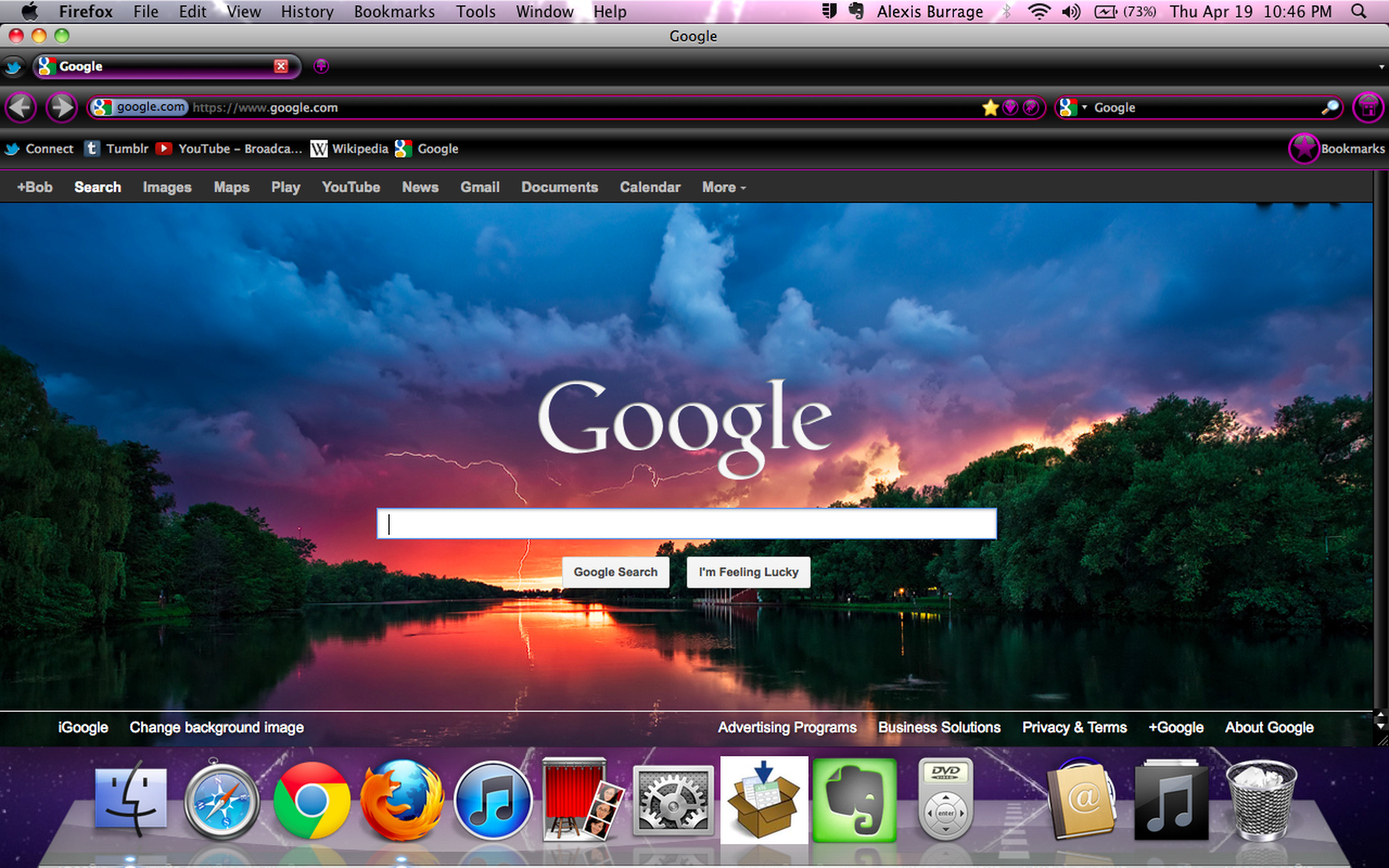1389x868 pixels.
Task: Launch Evernote from the Dock
Action: pyautogui.click(x=854, y=800)
